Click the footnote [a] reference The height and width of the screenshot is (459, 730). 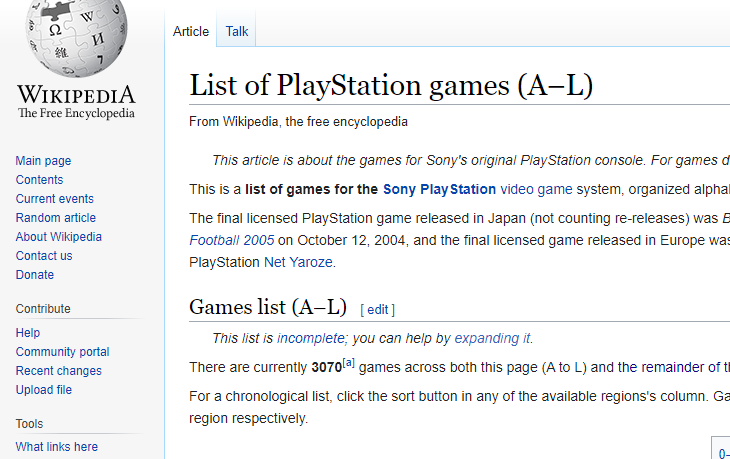point(348,362)
